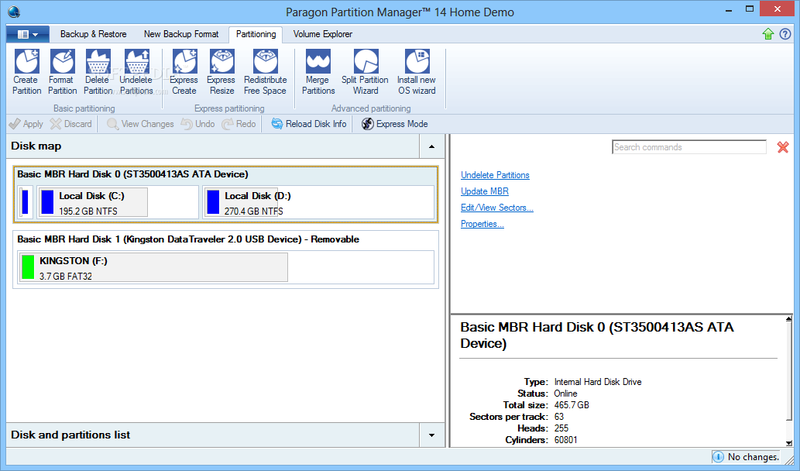Click Reload Disk Info button

(310, 124)
